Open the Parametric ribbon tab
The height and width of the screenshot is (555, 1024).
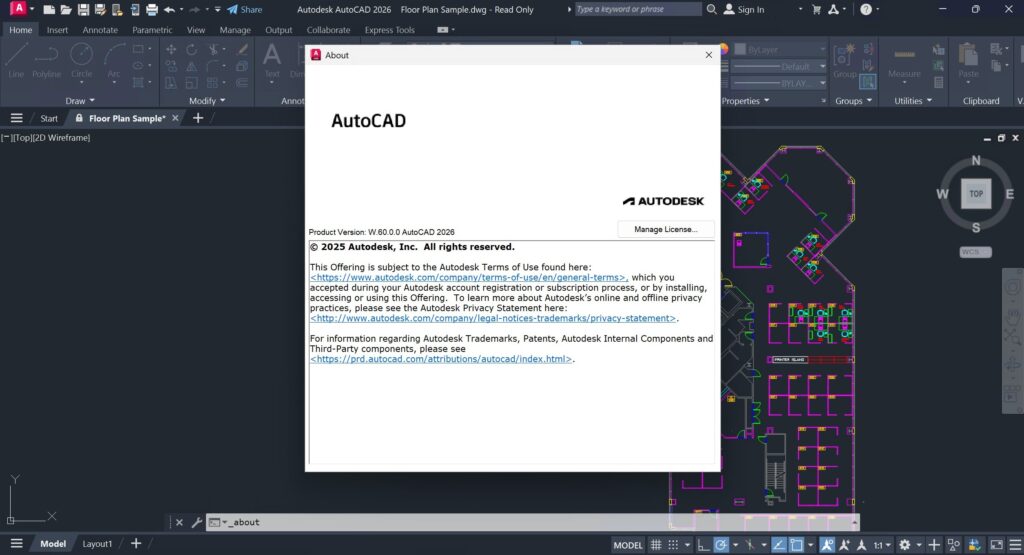pyautogui.click(x=152, y=30)
